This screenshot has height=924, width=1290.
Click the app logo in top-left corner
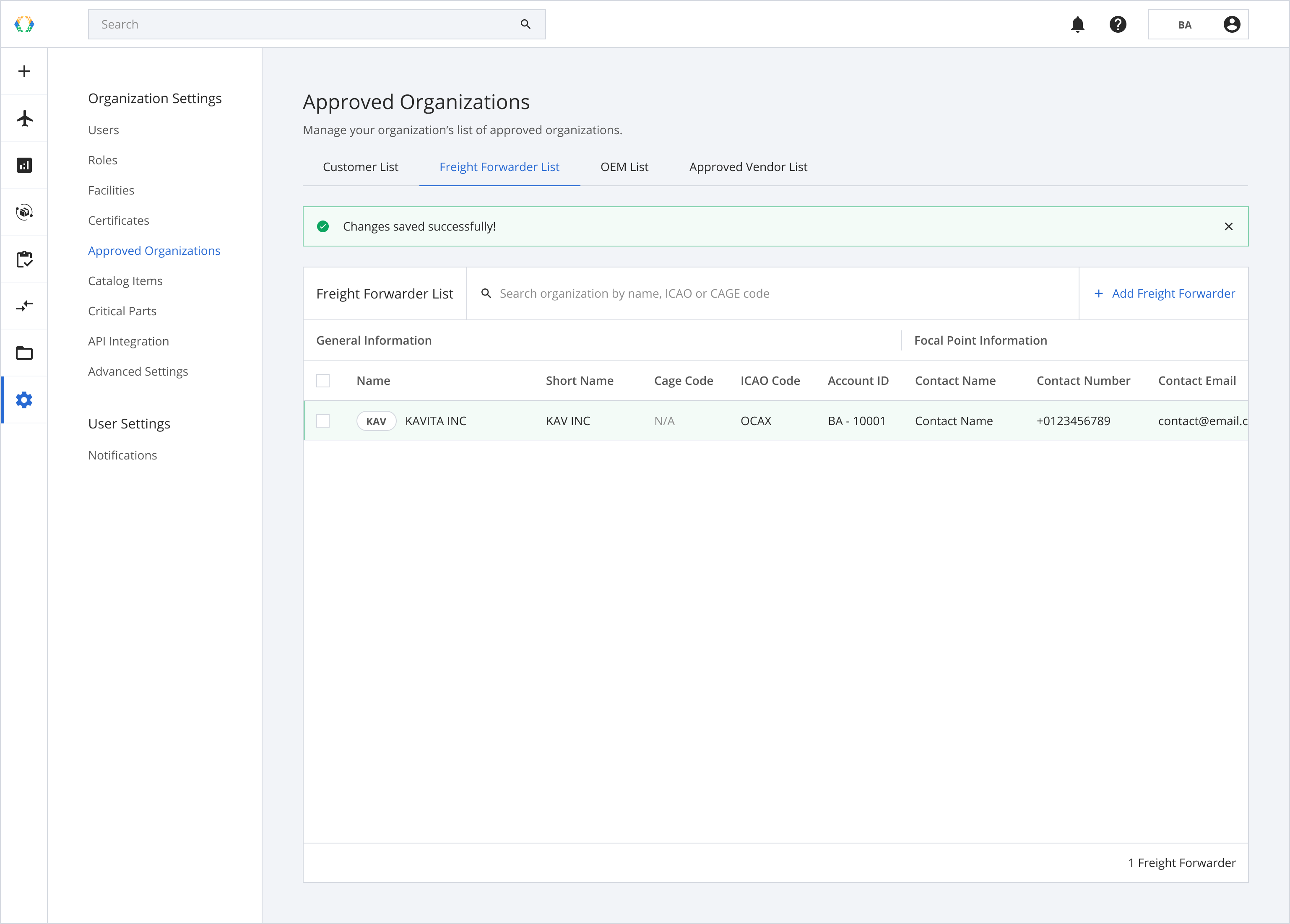coord(24,24)
